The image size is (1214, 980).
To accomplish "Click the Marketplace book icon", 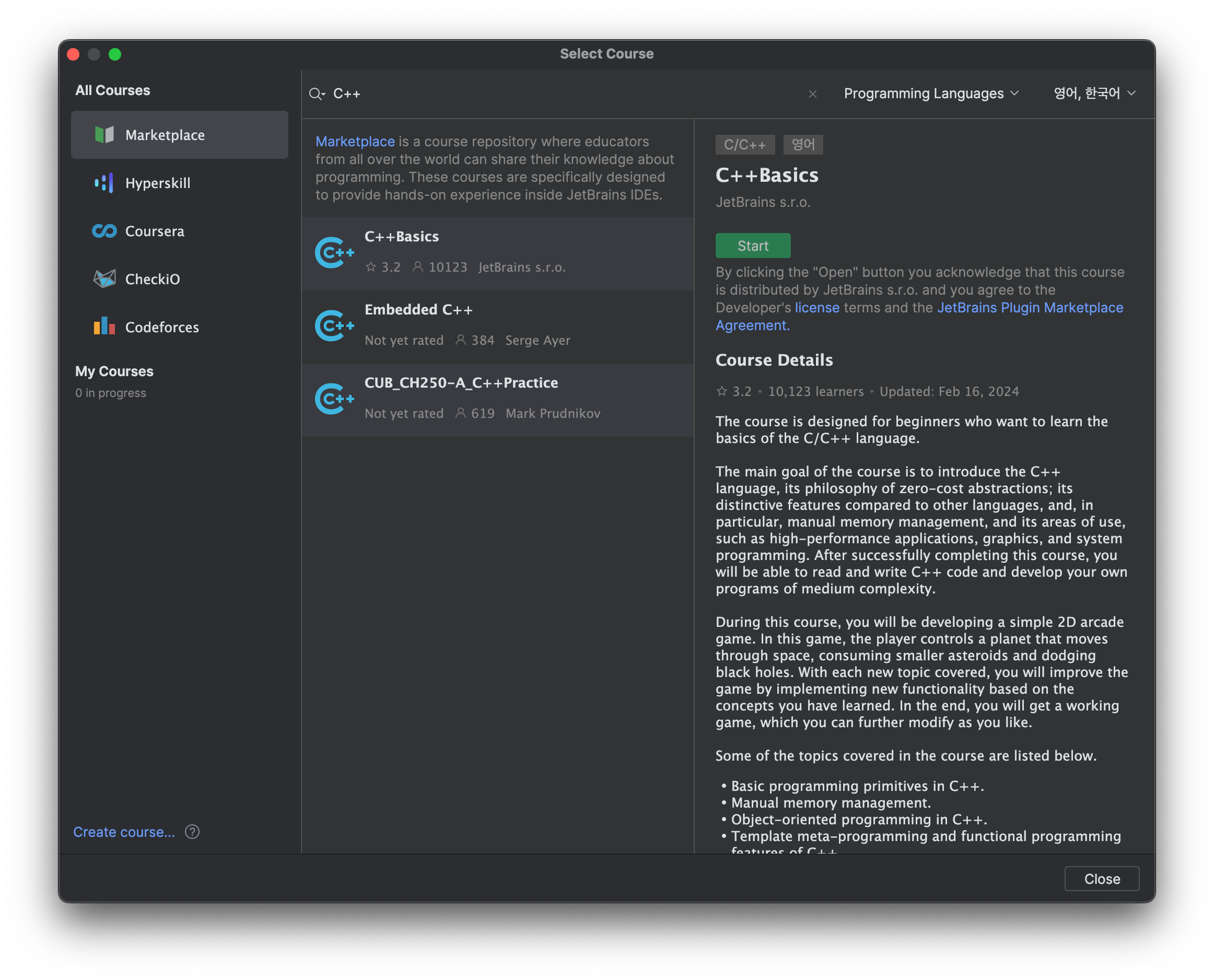I will 104,135.
